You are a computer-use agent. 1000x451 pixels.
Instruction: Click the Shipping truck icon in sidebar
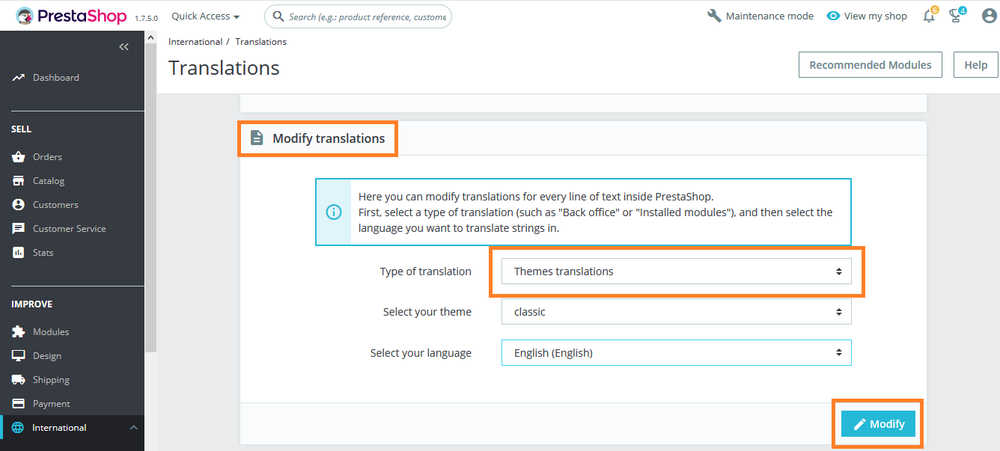tap(18, 380)
